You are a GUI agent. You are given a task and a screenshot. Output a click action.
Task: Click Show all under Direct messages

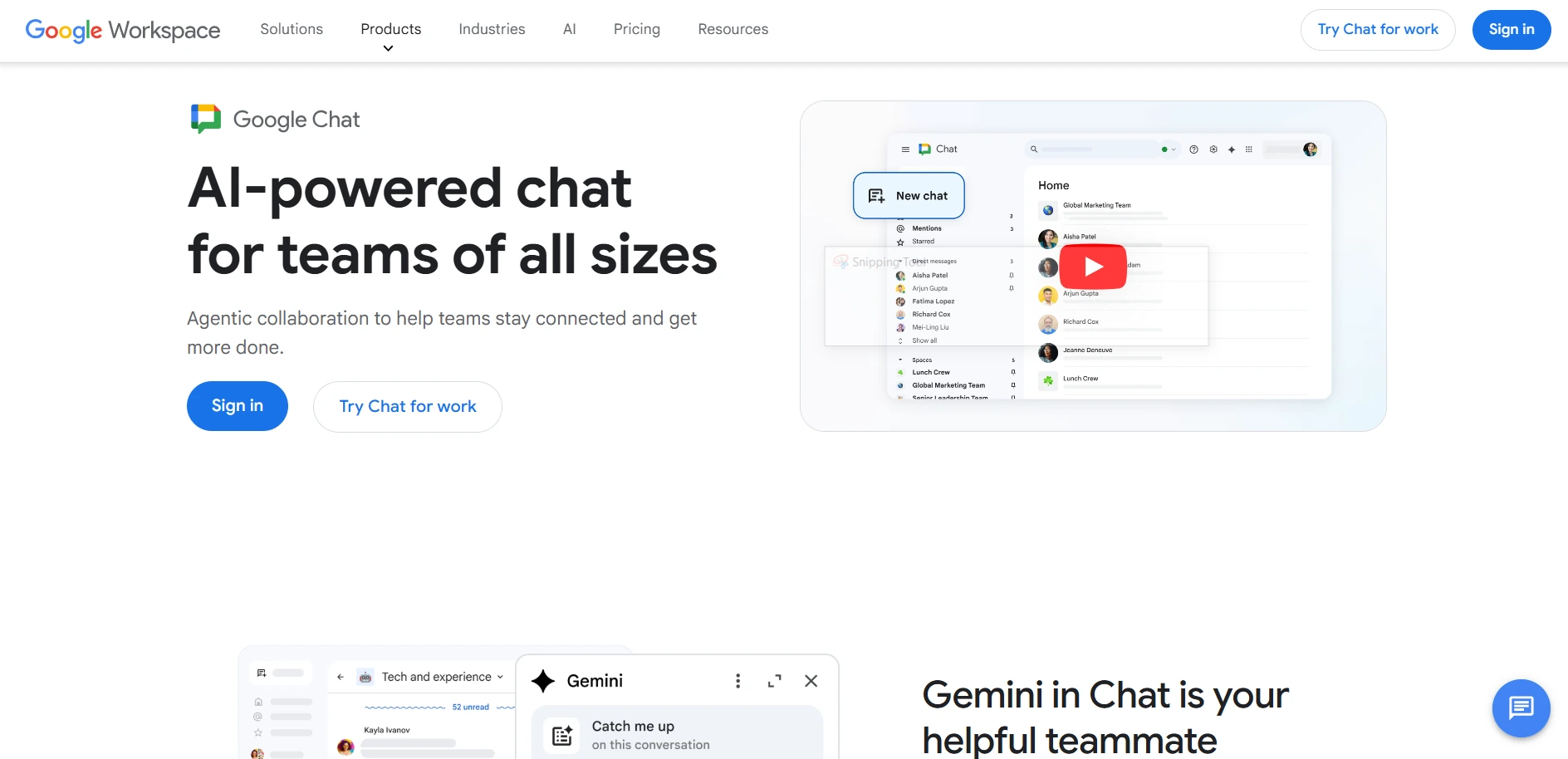[x=924, y=340]
